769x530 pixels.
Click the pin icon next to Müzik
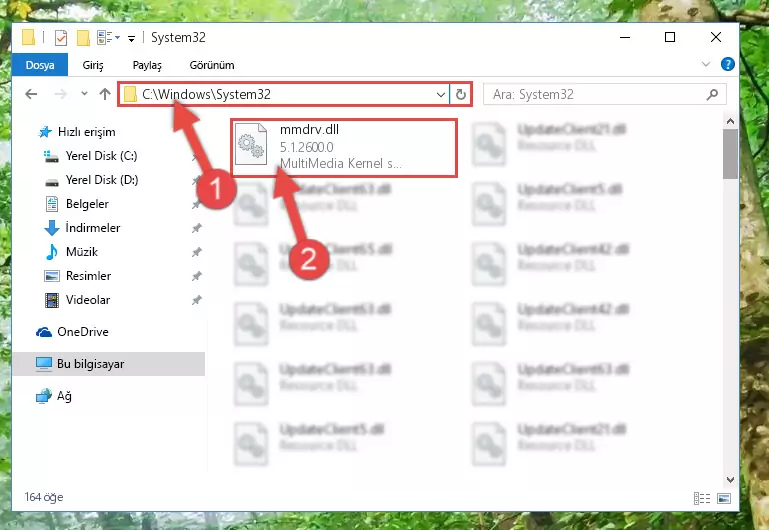(197, 252)
